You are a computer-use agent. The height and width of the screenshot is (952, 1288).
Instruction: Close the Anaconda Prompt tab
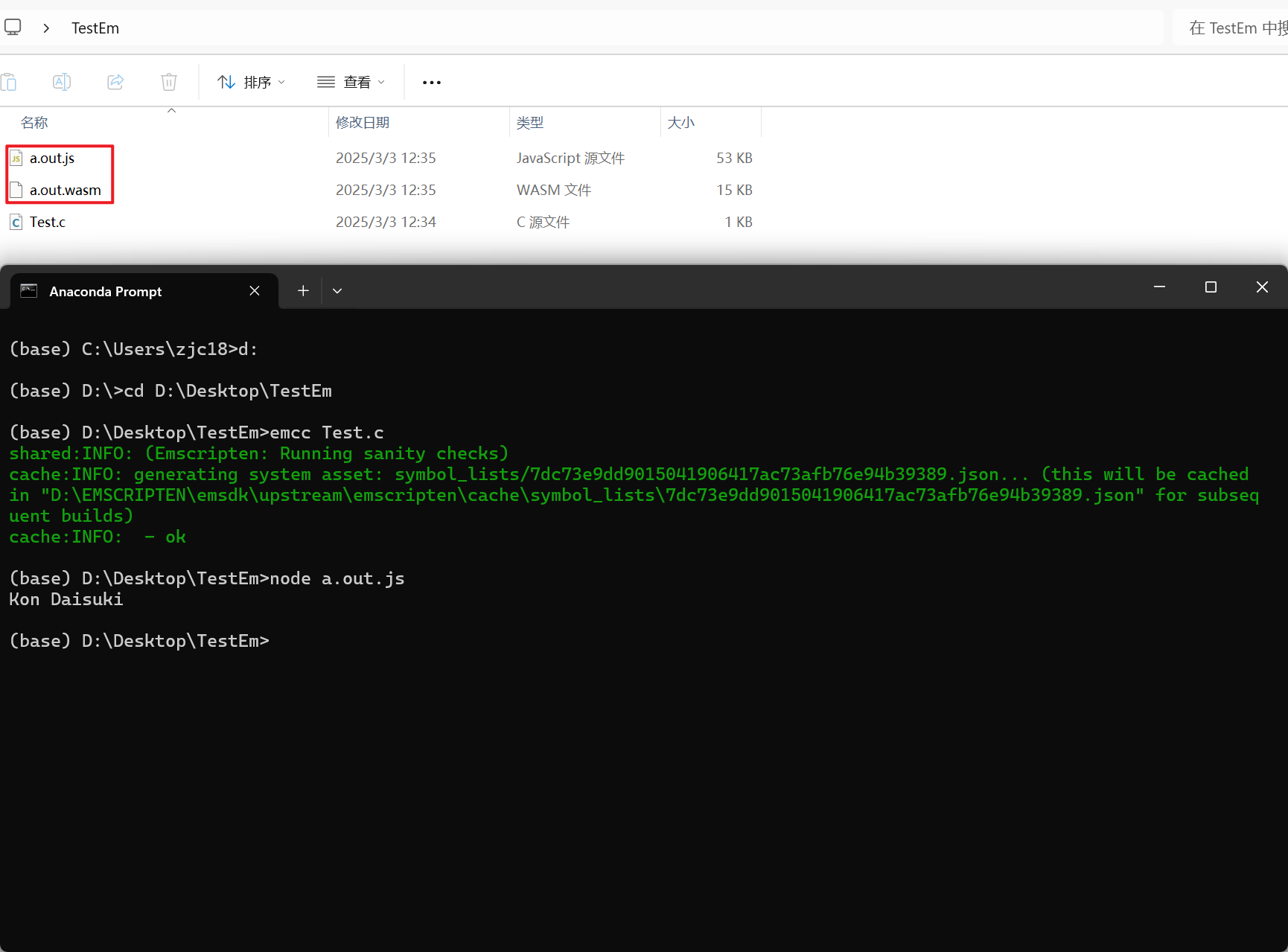tap(255, 291)
